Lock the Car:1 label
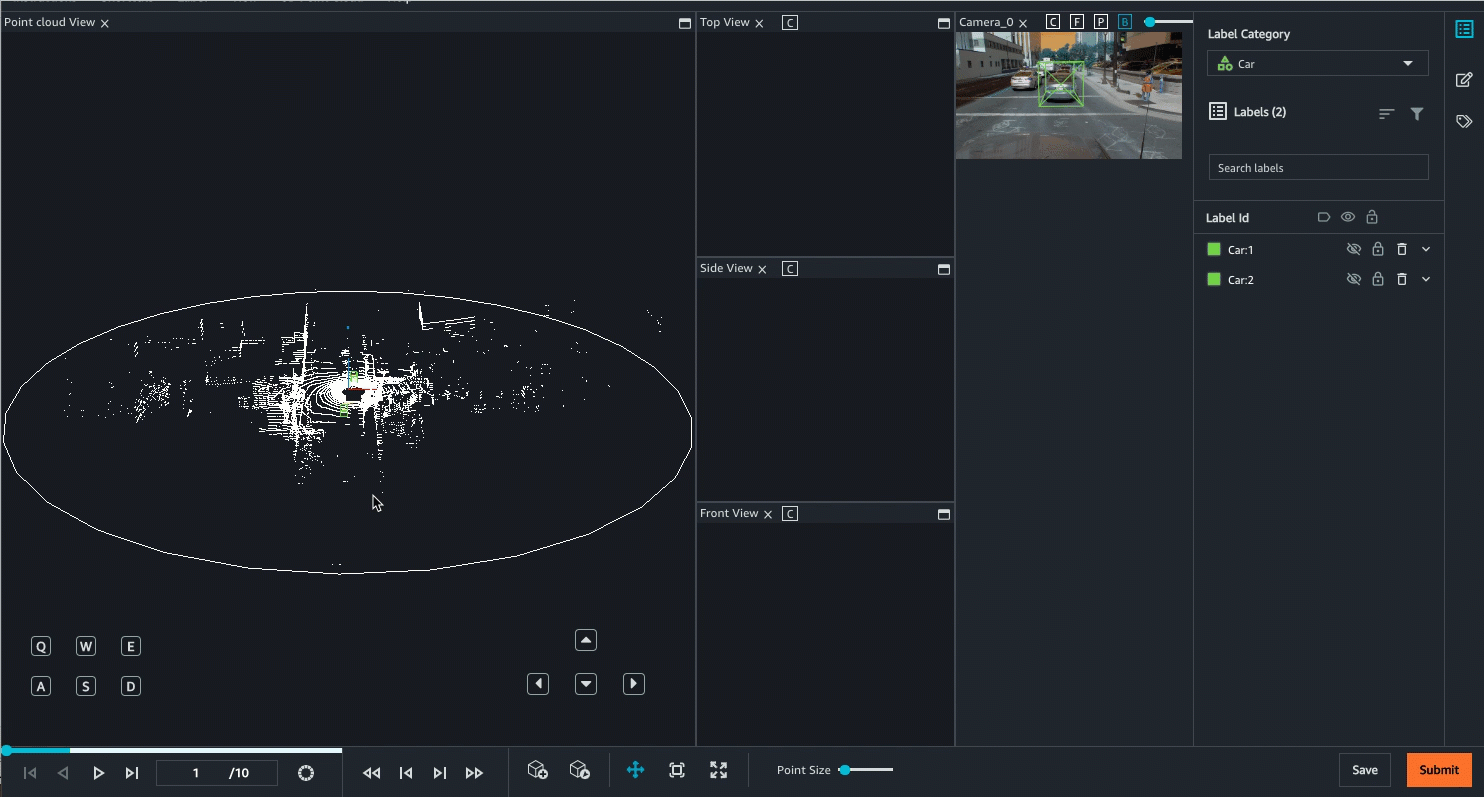1484x797 pixels. 1378,249
